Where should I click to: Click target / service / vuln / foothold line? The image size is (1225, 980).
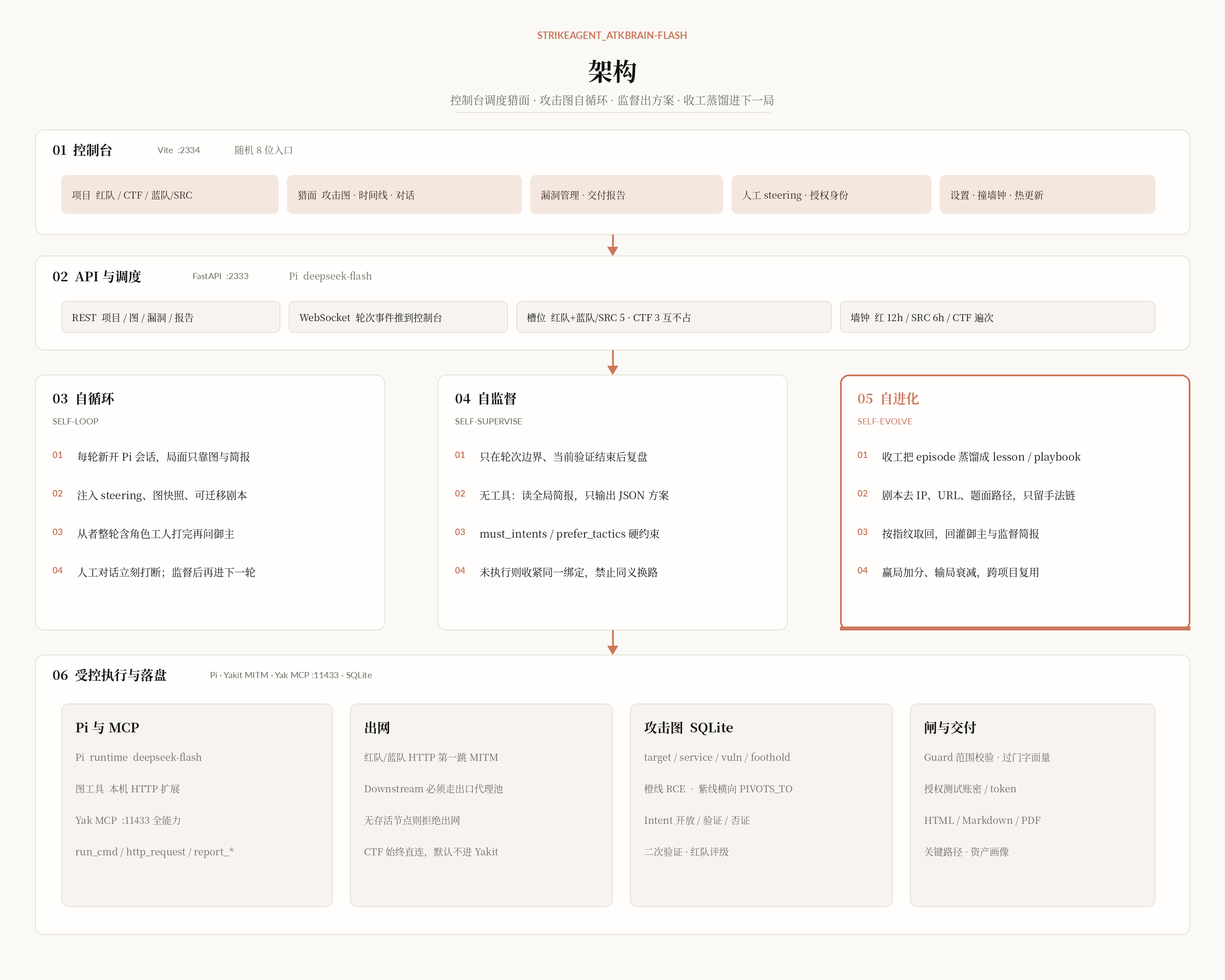point(717,757)
